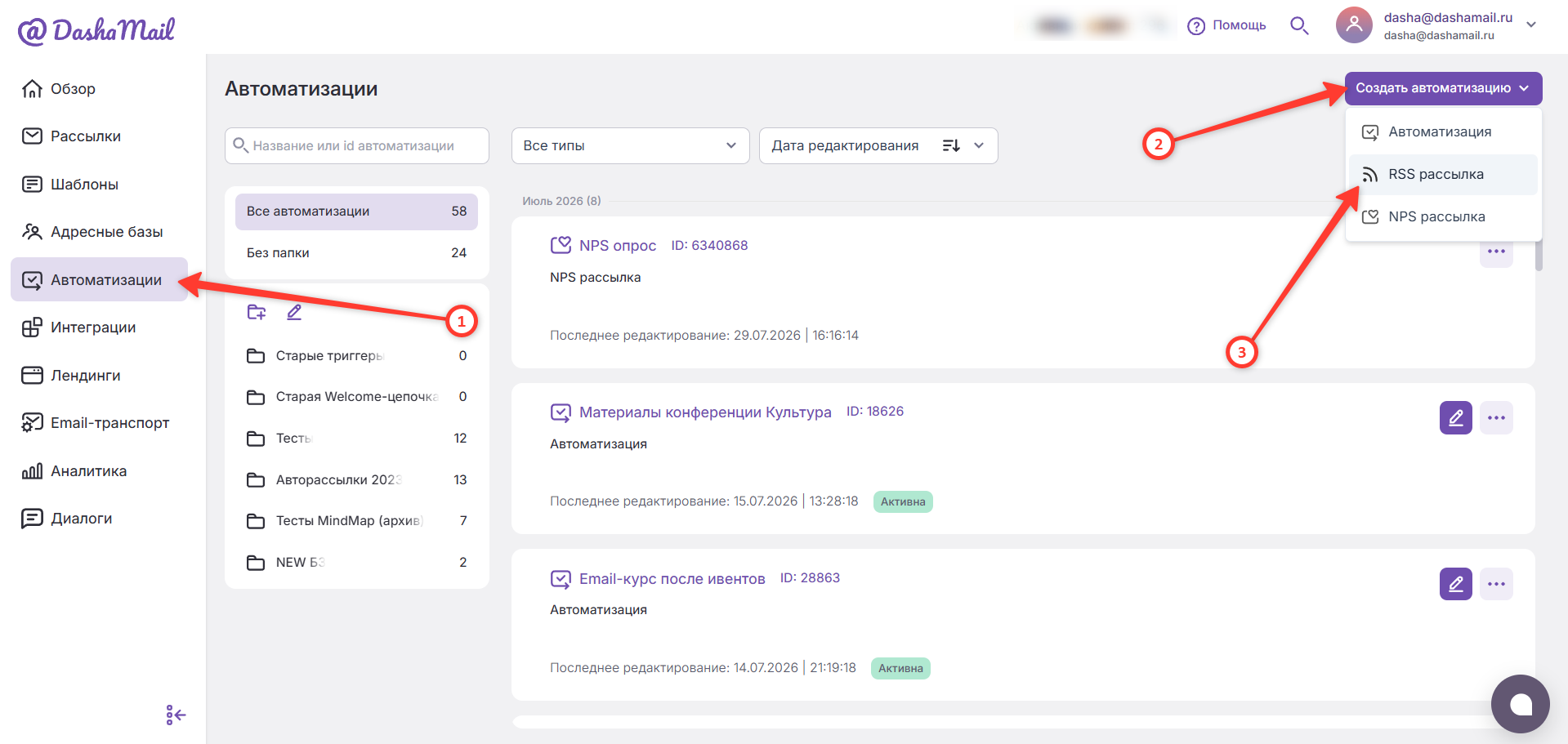The height and width of the screenshot is (744, 1568).
Task: Open the chat support widget bubble
Action: (1520, 704)
